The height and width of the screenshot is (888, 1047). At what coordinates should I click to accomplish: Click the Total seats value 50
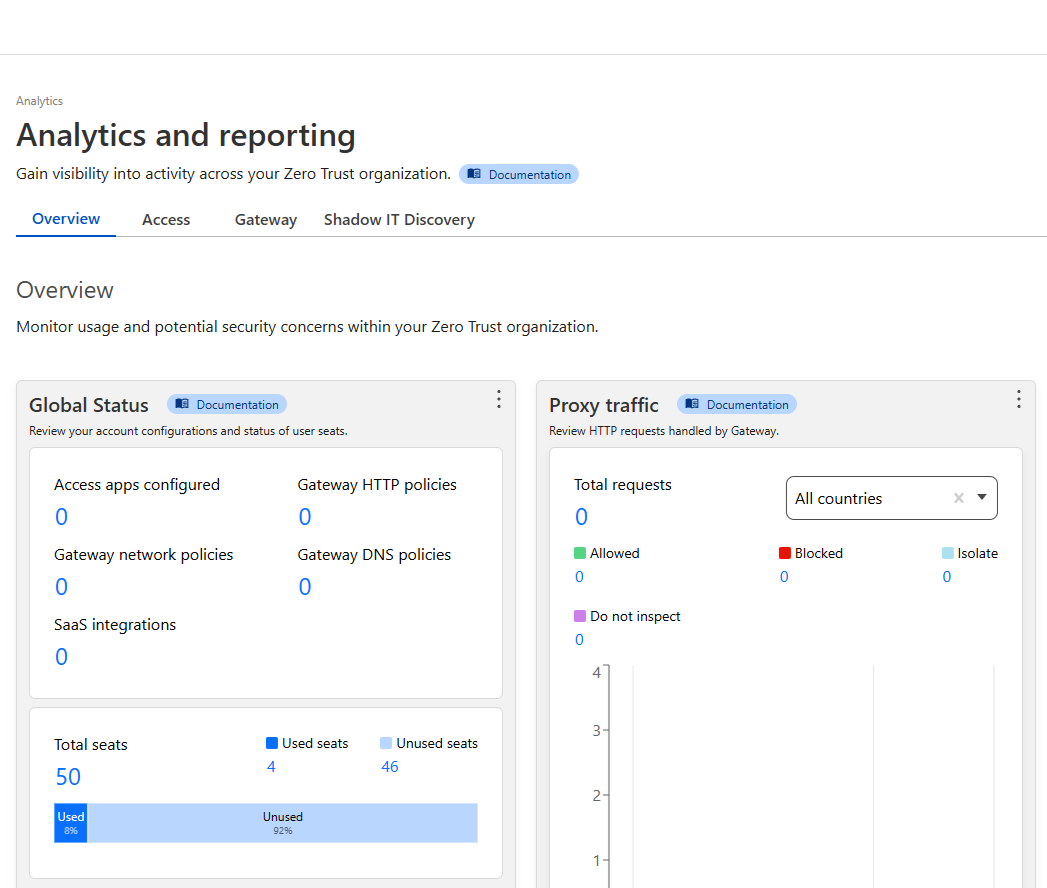point(68,776)
